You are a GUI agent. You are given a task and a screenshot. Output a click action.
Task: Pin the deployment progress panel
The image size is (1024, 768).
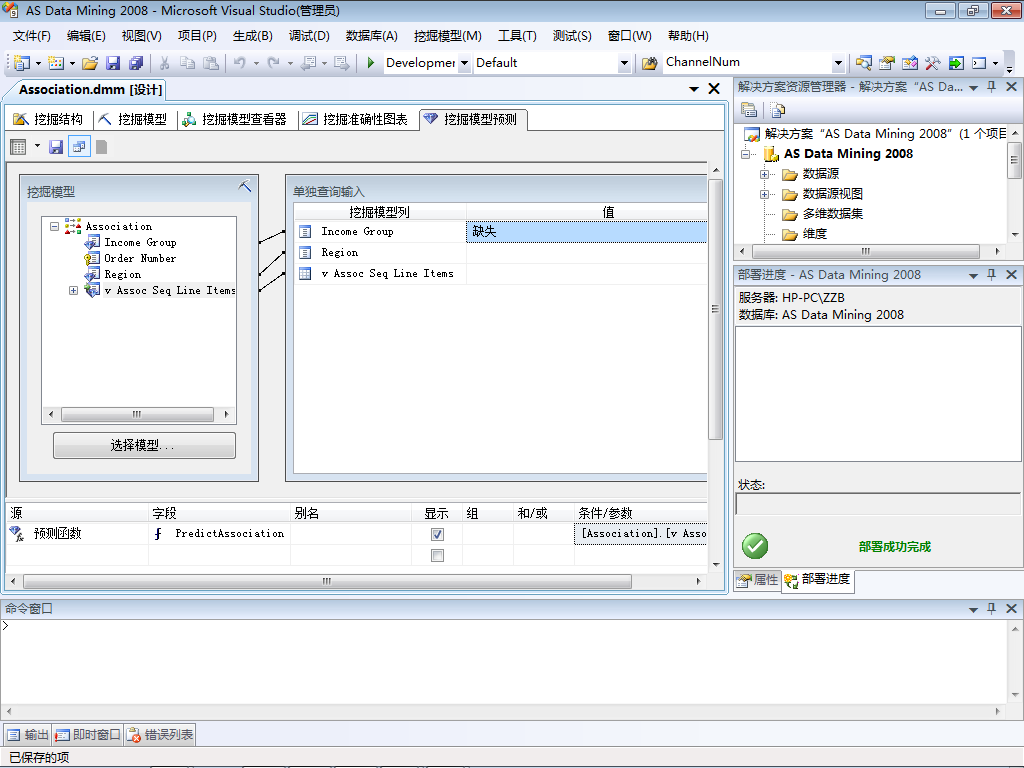click(991, 275)
